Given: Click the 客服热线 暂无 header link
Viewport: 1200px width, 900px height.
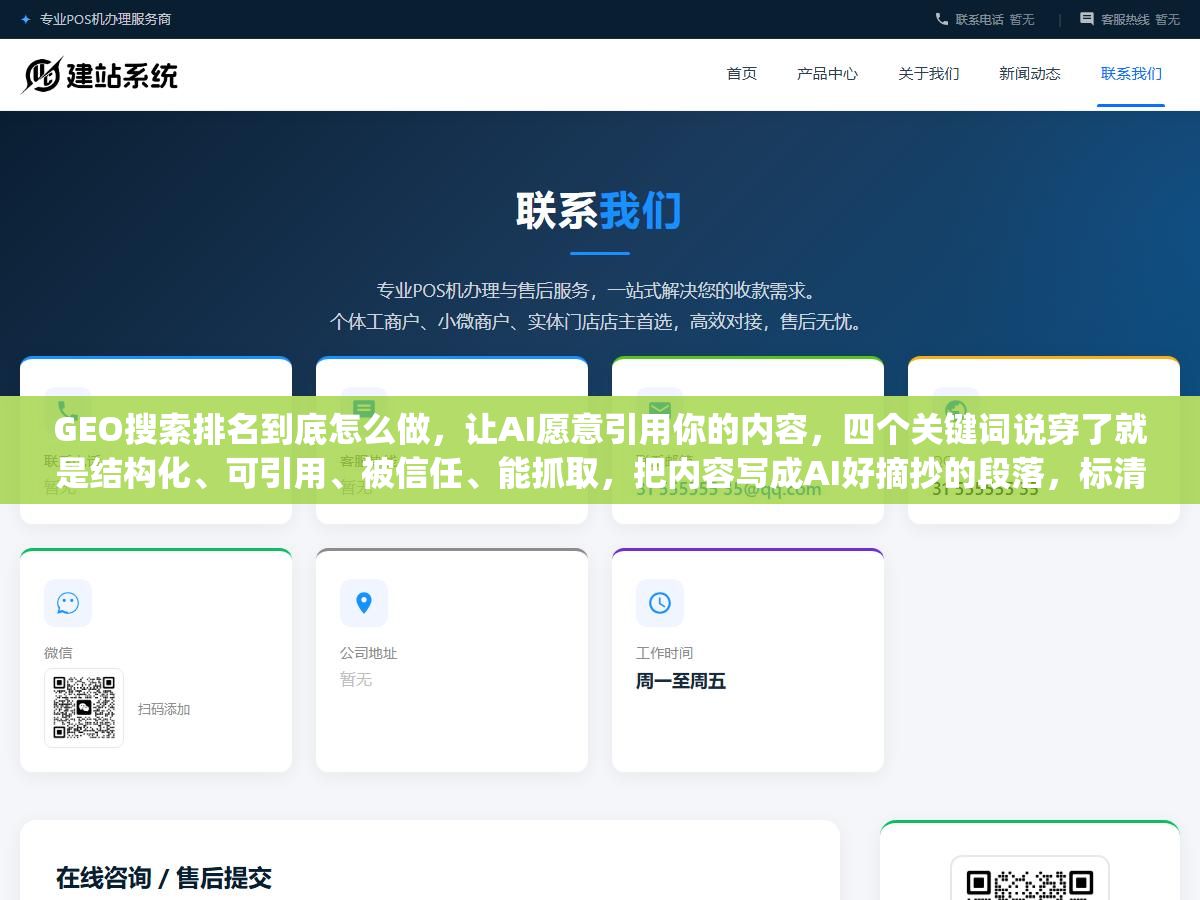Looking at the screenshot, I should (x=1130, y=19).
